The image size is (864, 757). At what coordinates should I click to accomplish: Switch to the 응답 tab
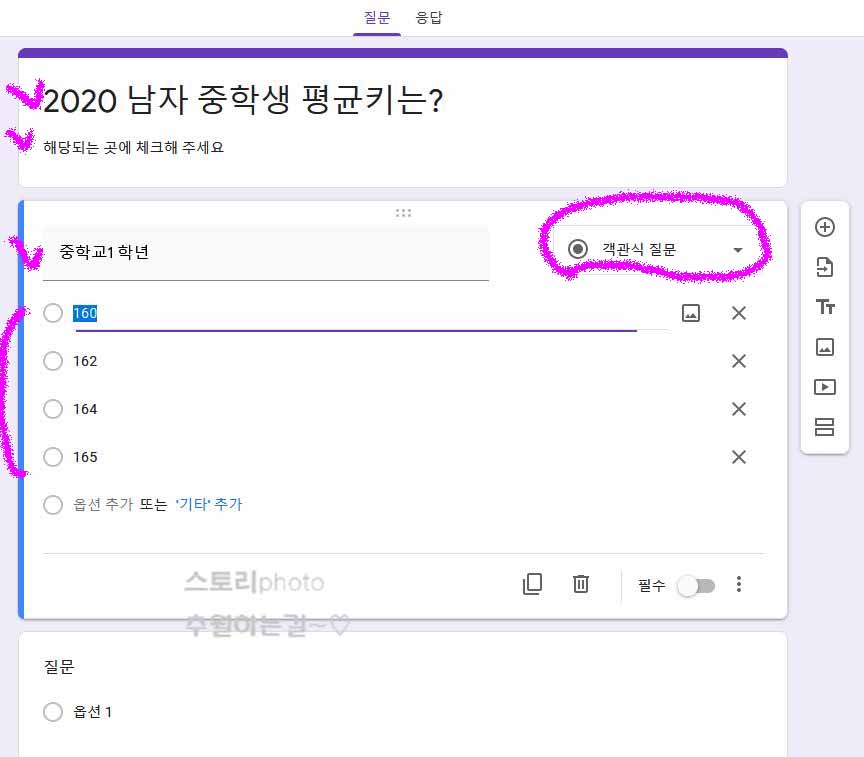pos(429,18)
